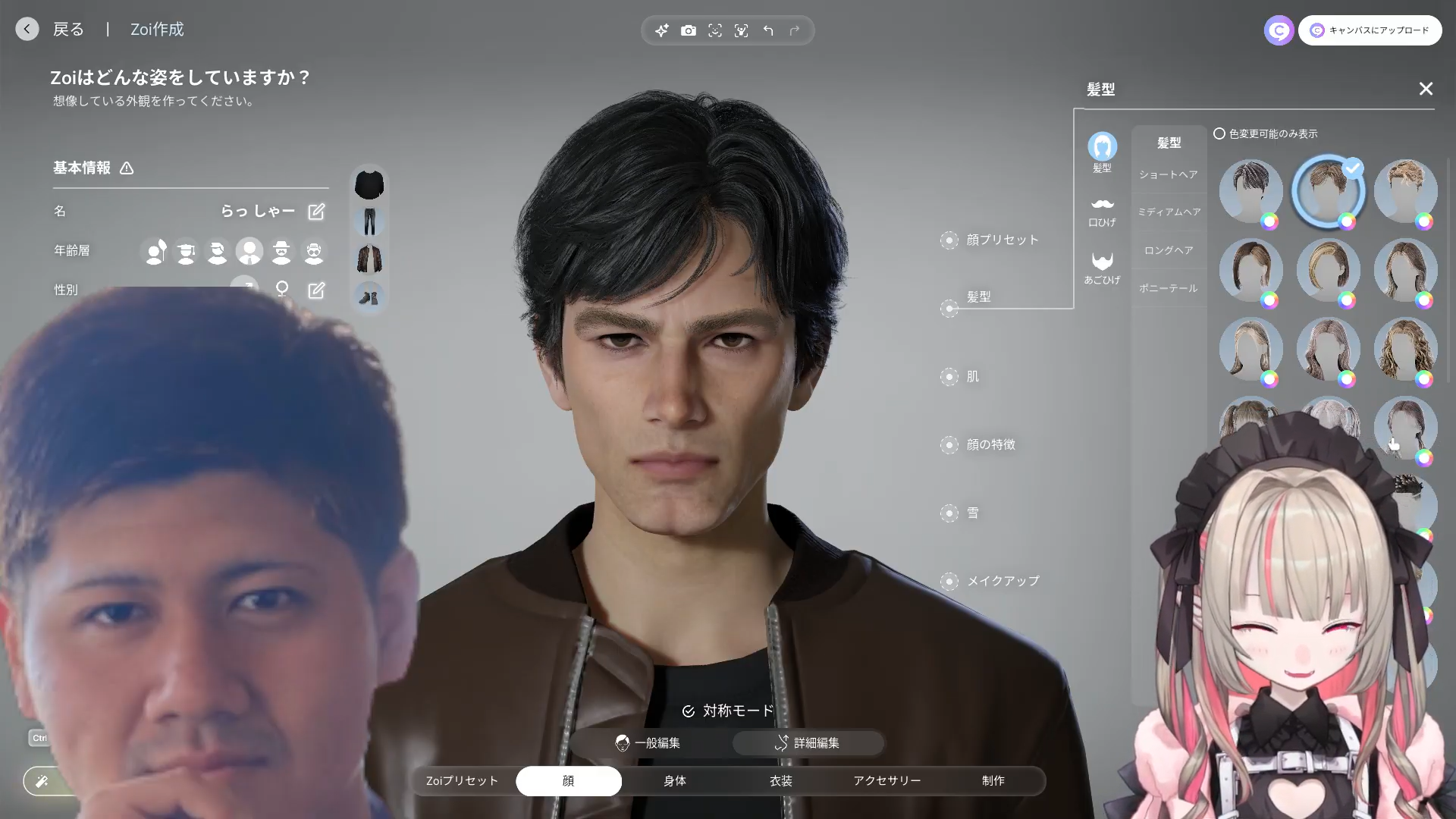Select the currently highlighted adult age icon
The width and height of the screenshot is (1456, 819).
pyautogui.click(x=249, y=251)
